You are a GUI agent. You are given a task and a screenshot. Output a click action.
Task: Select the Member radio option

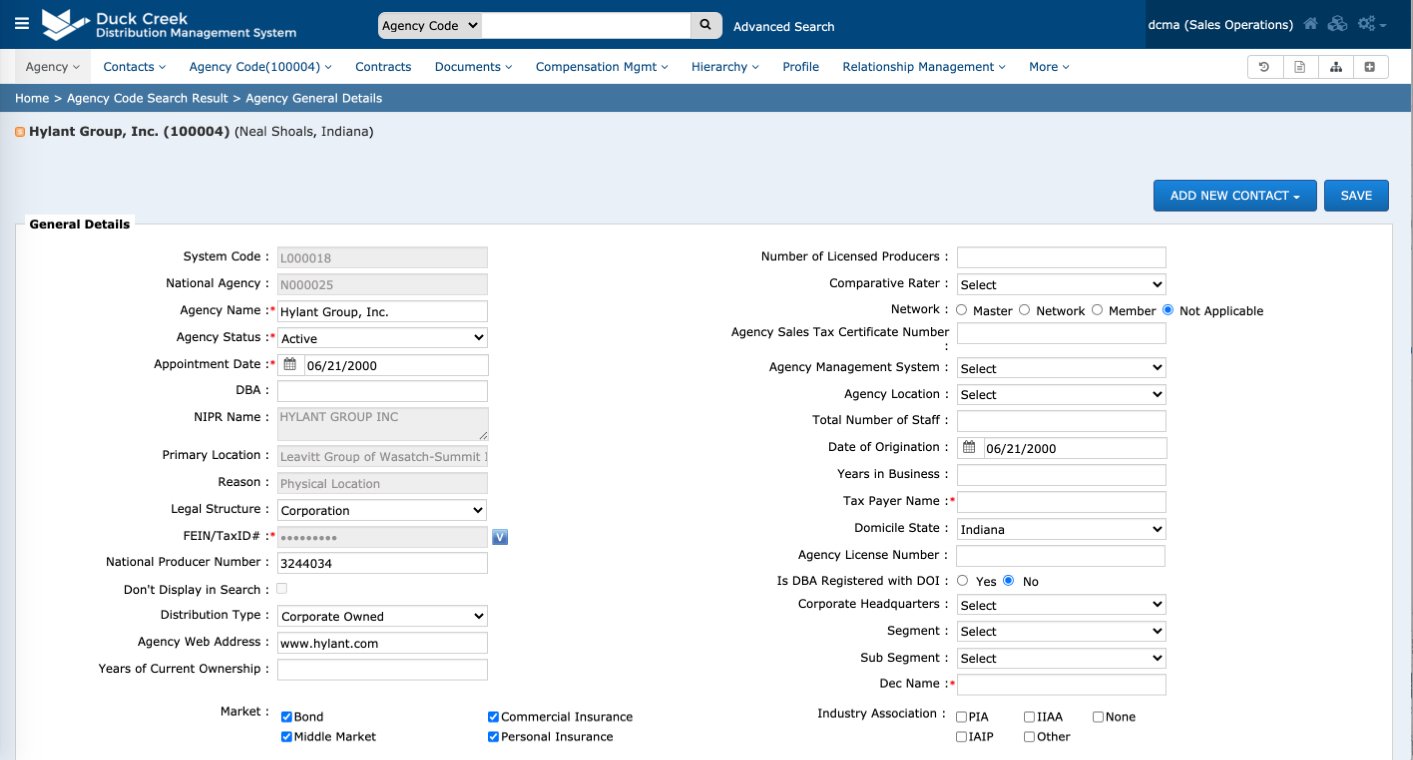pos(1097,310)
